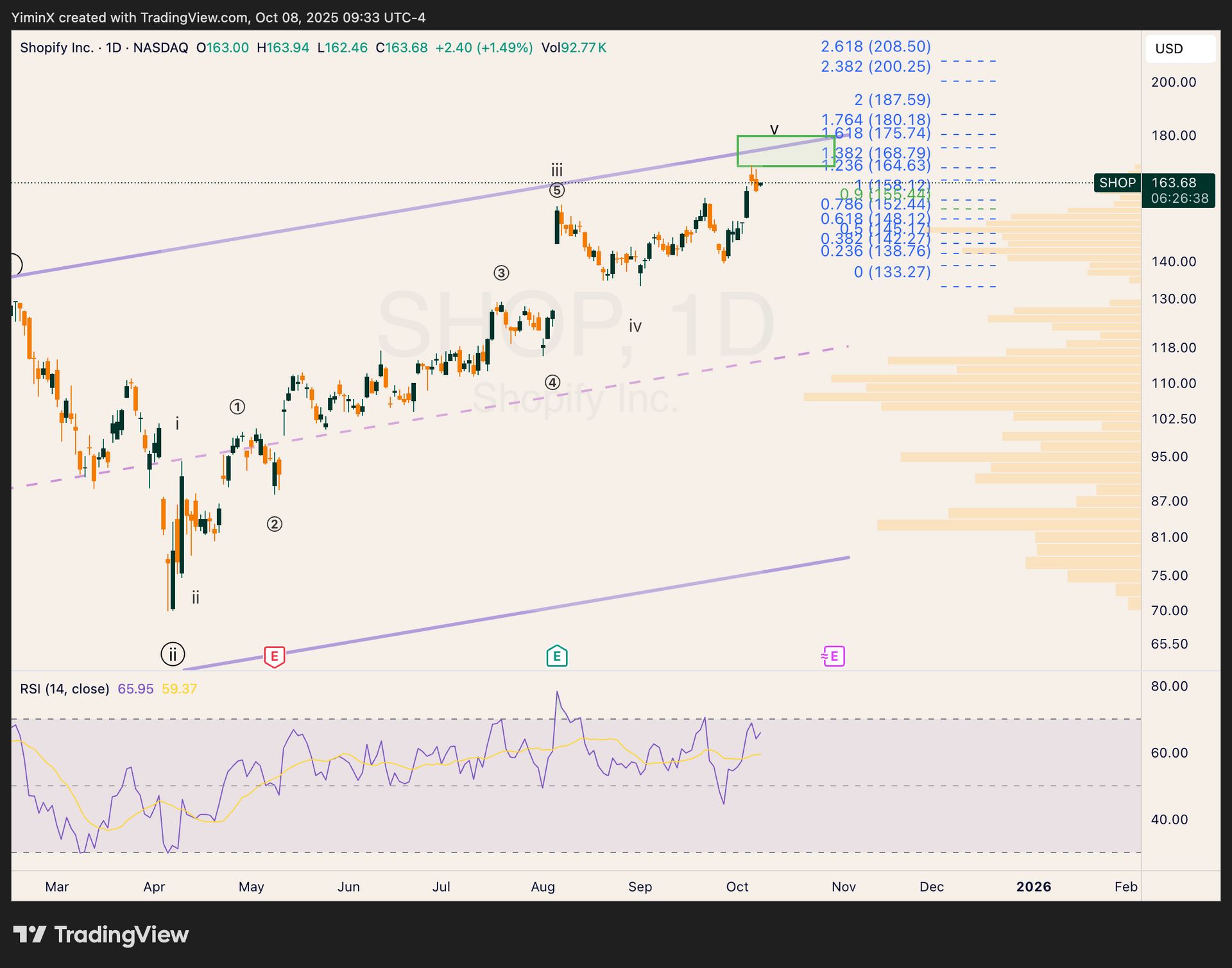Click the wave v label above rectangle
This screenshot has height=968, width=1232.
pyautogui.click(x=774, y=129)
